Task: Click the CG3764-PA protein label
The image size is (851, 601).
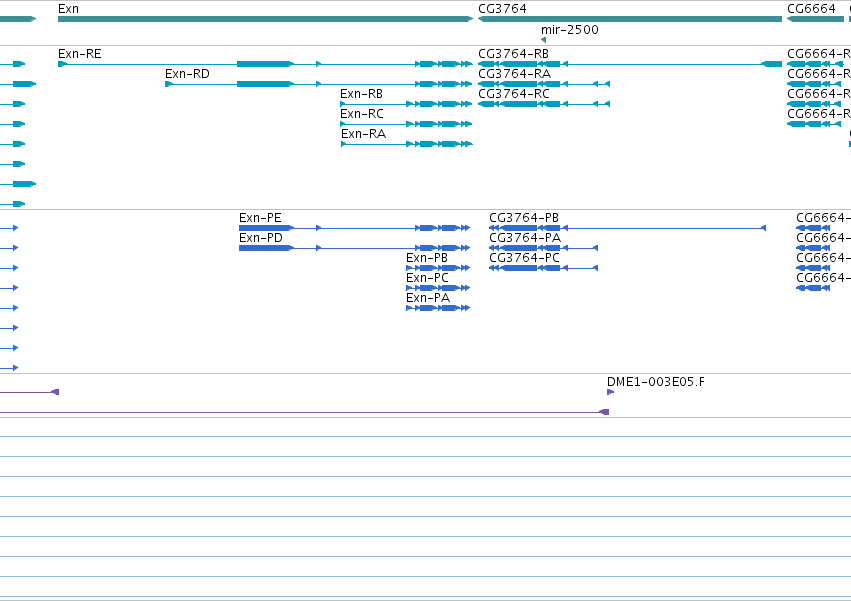Action: (525, 238)
